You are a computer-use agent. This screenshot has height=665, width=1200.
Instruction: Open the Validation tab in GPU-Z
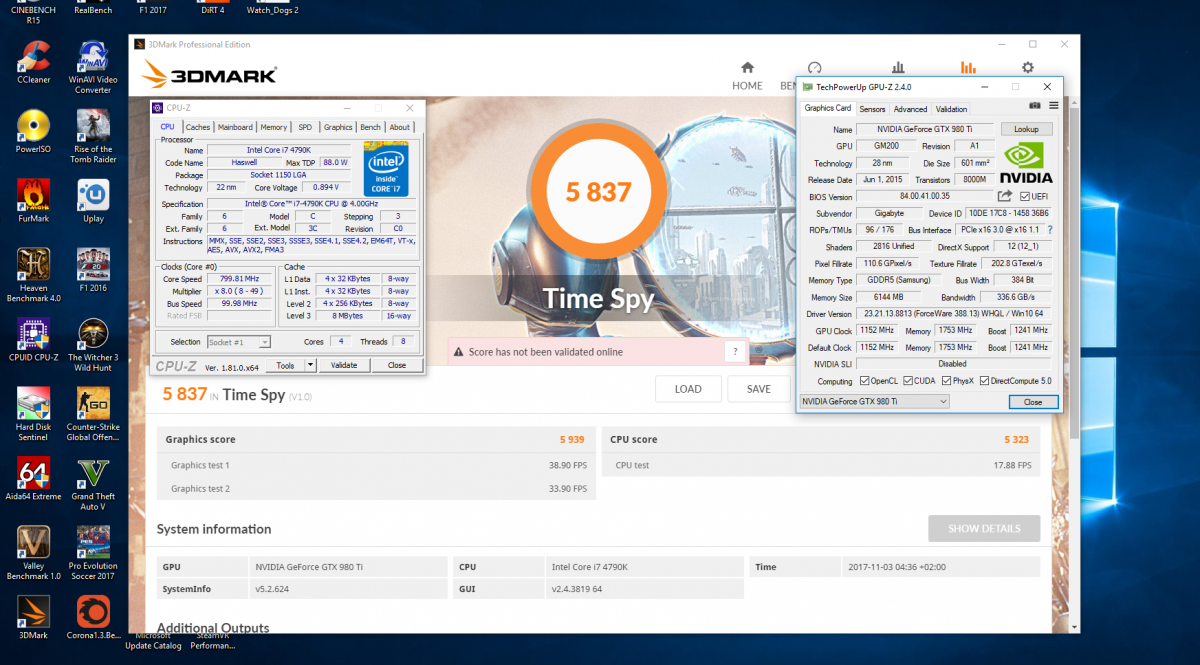coord(951,109)
